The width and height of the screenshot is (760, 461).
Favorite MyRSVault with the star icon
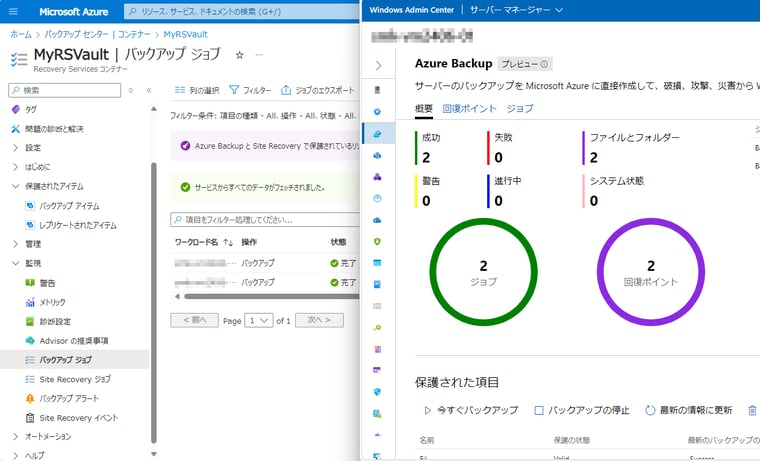click(239, 55)
